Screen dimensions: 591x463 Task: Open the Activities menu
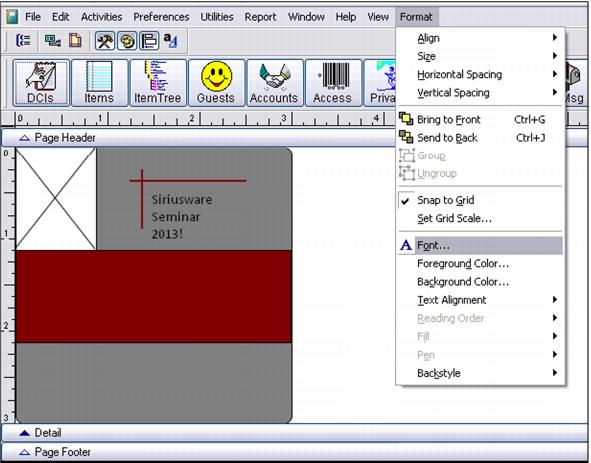[101, 17]
